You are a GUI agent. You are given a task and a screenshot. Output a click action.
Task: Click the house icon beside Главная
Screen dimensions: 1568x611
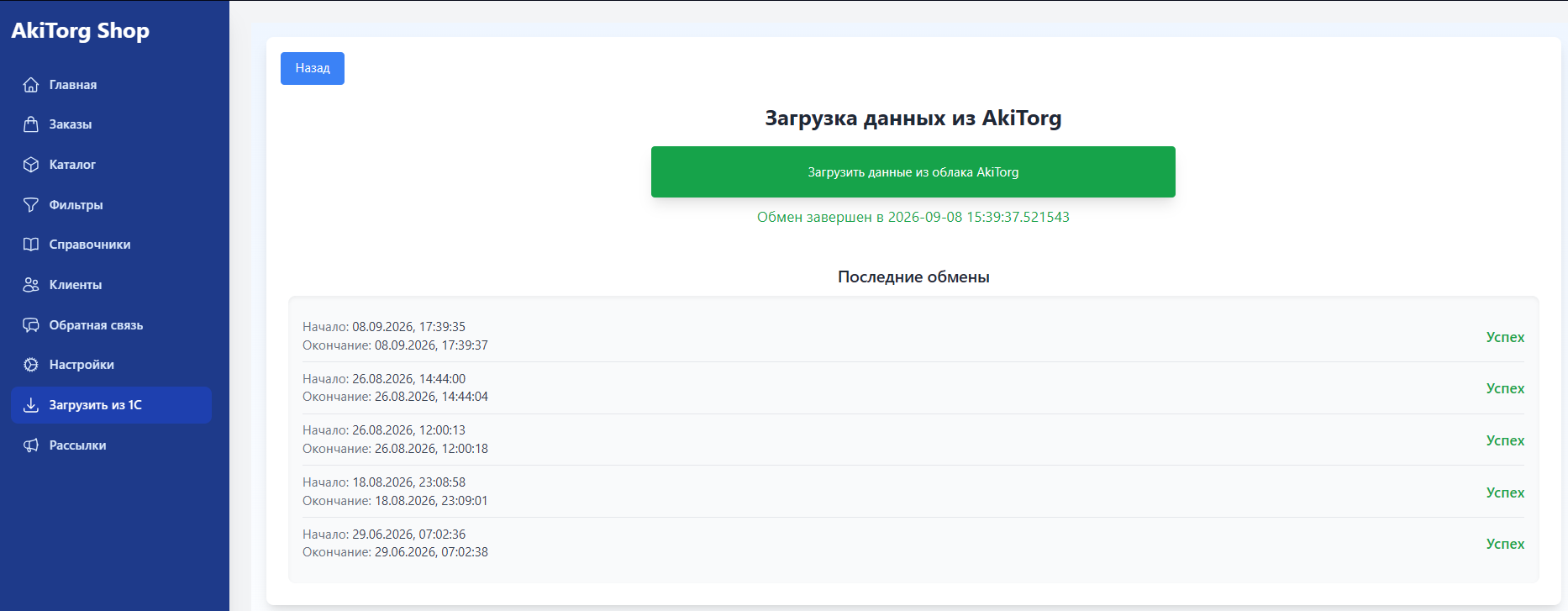pyautogui.click(x=31, y=85)
